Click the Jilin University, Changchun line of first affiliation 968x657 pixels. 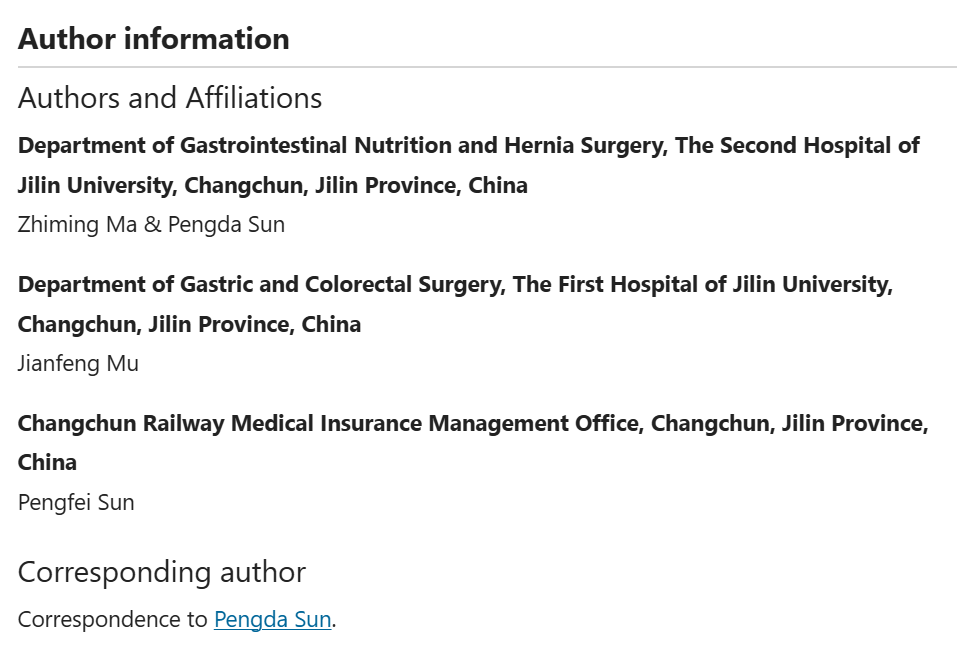273,185
